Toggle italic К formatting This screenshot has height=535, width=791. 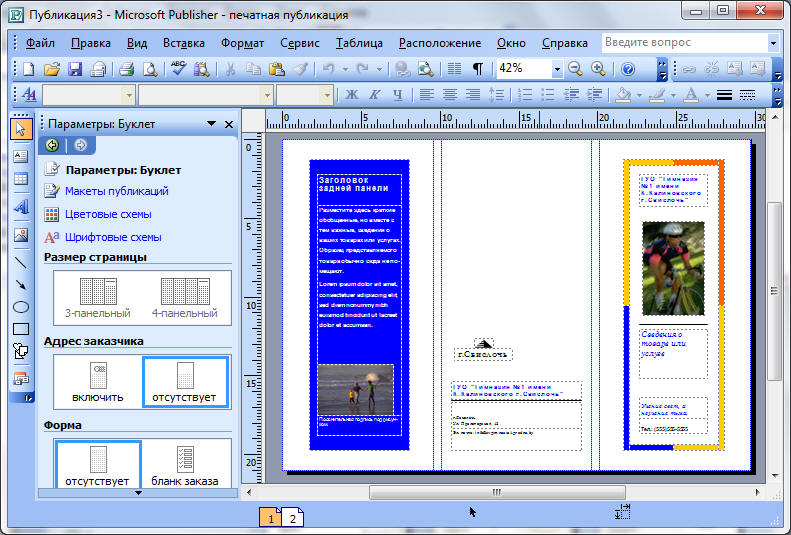pos(374,95)
